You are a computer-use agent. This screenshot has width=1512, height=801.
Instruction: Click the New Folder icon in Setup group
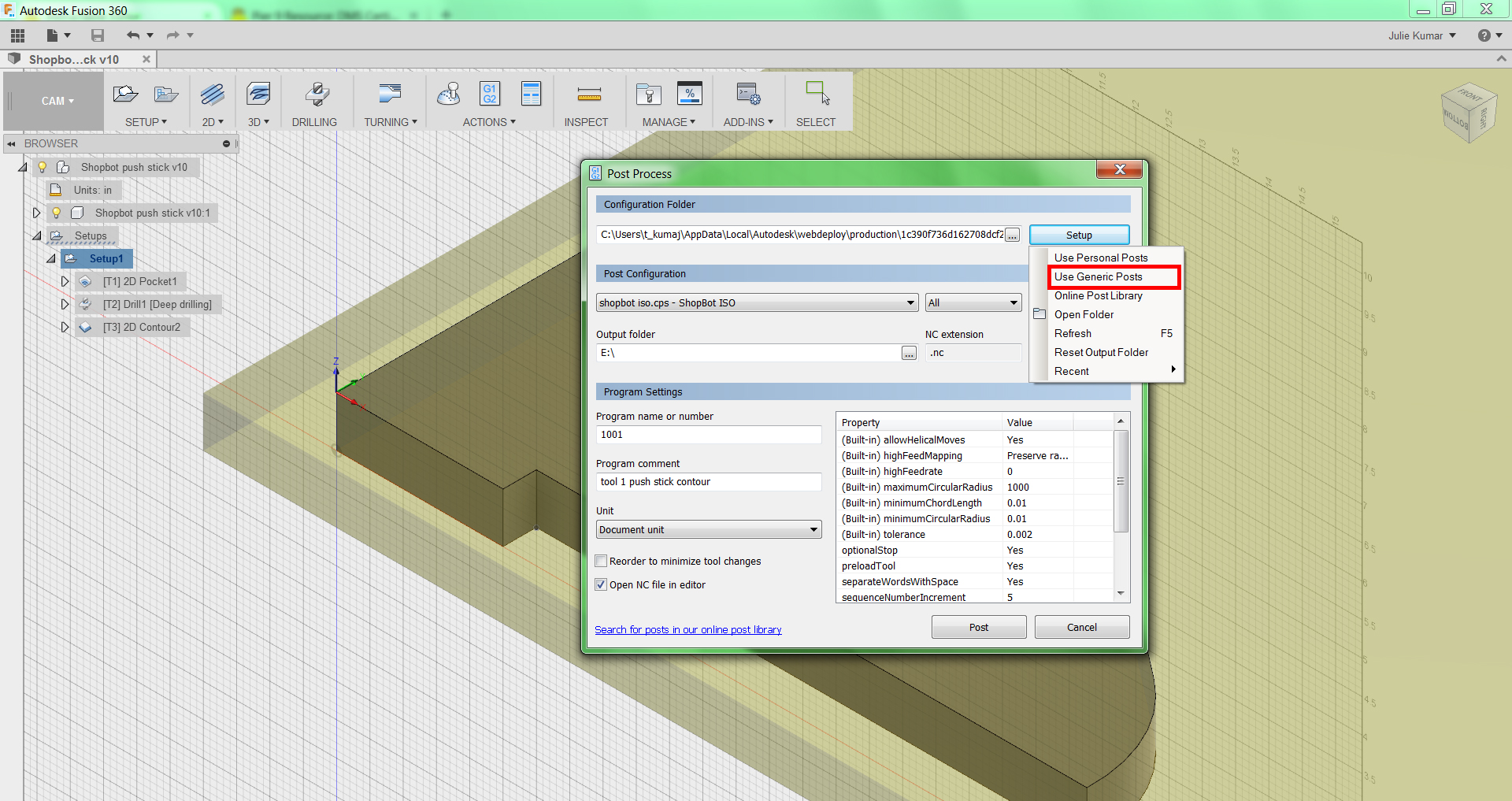coord(166,95)
